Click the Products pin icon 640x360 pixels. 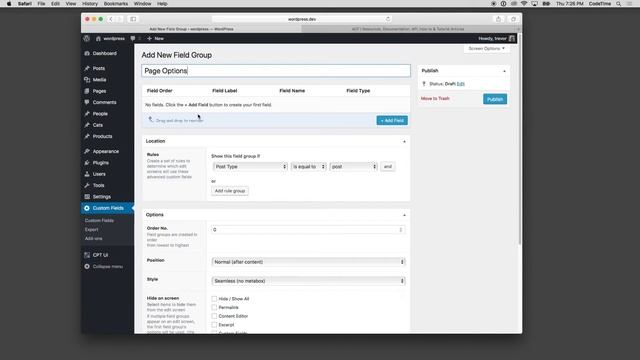tap(87, 136)
